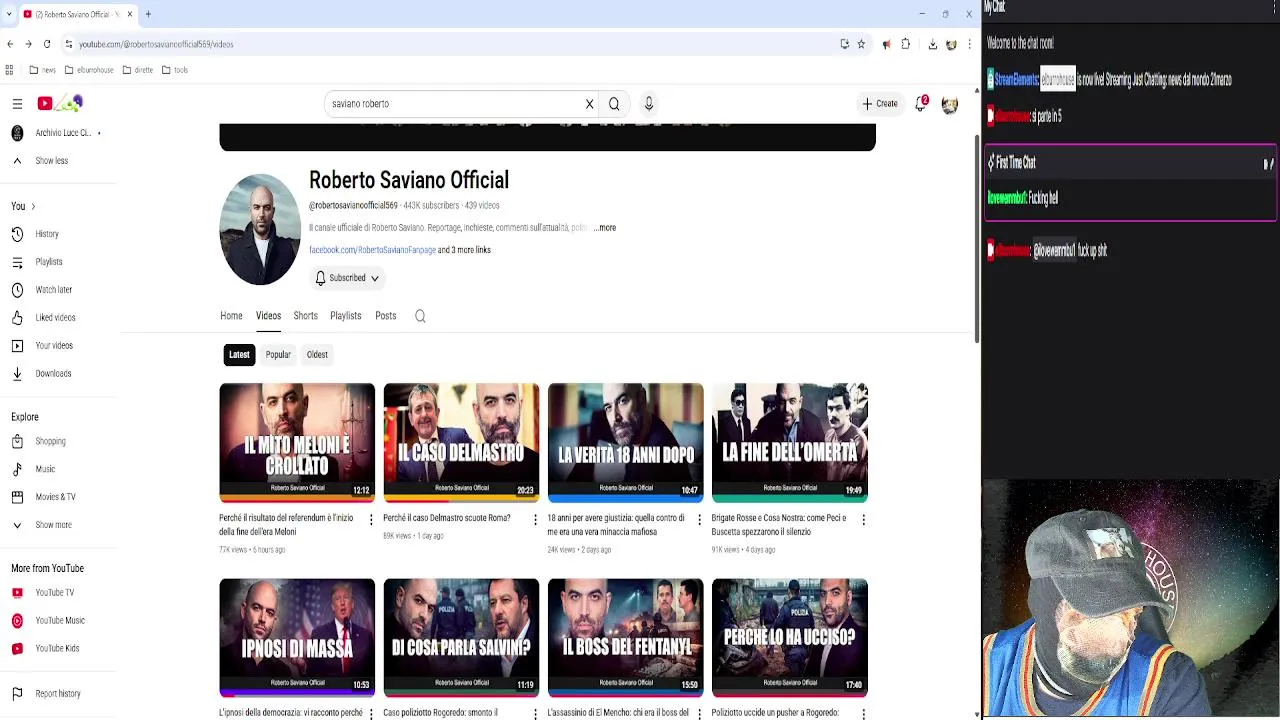Select the Popular sort chip

[x=278, y=355]
